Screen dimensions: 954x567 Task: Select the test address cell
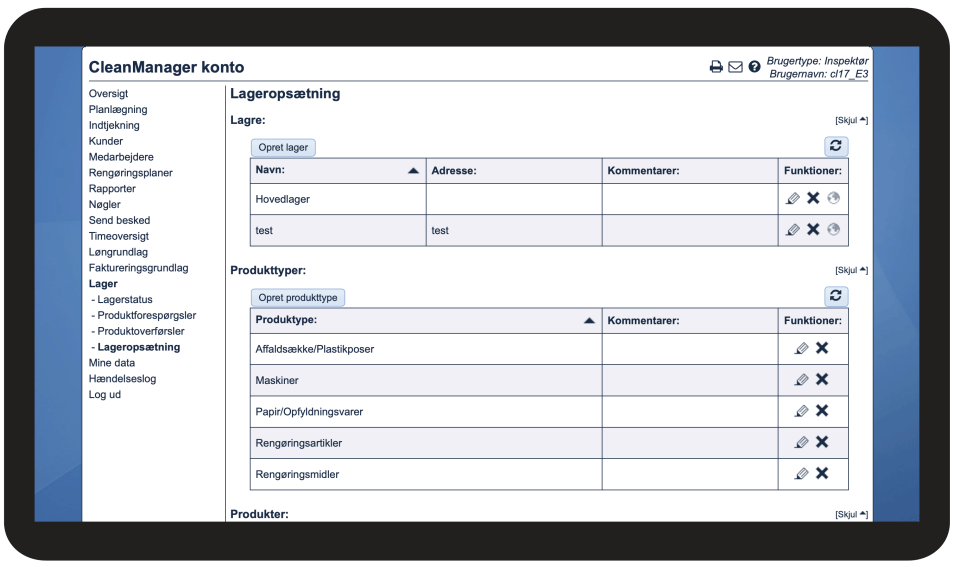coord(514,231)
